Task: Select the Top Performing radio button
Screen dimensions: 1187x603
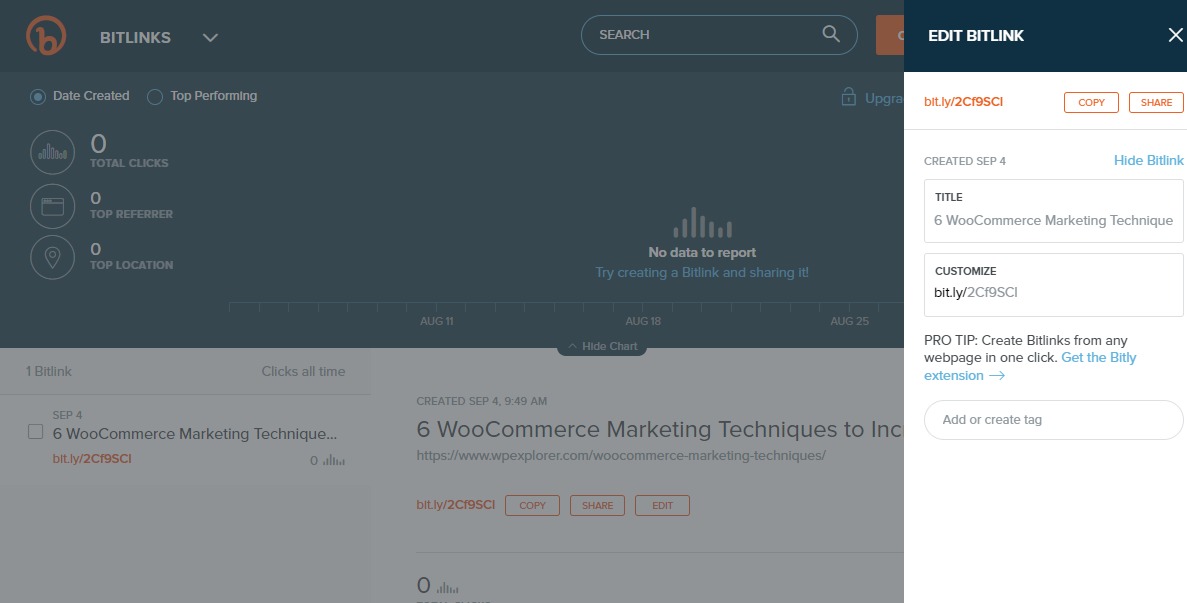Action: tap(154, 97)
